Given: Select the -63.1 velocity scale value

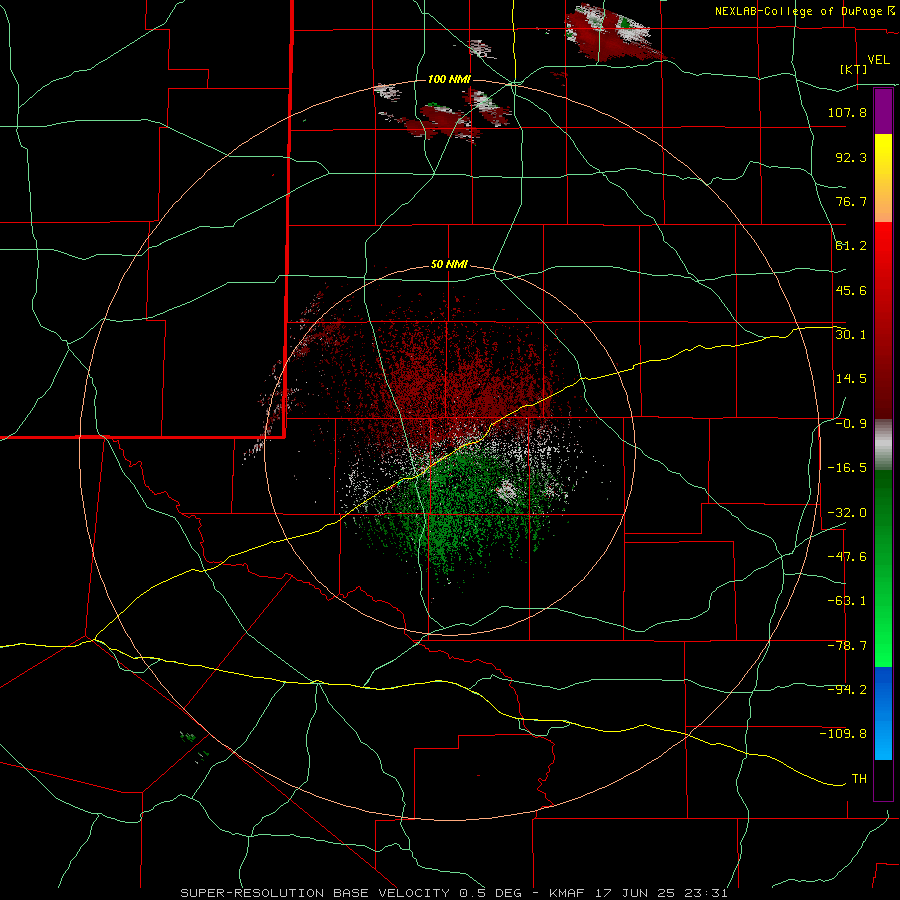Looking at the screenshot, I should (x=847, y=601).
